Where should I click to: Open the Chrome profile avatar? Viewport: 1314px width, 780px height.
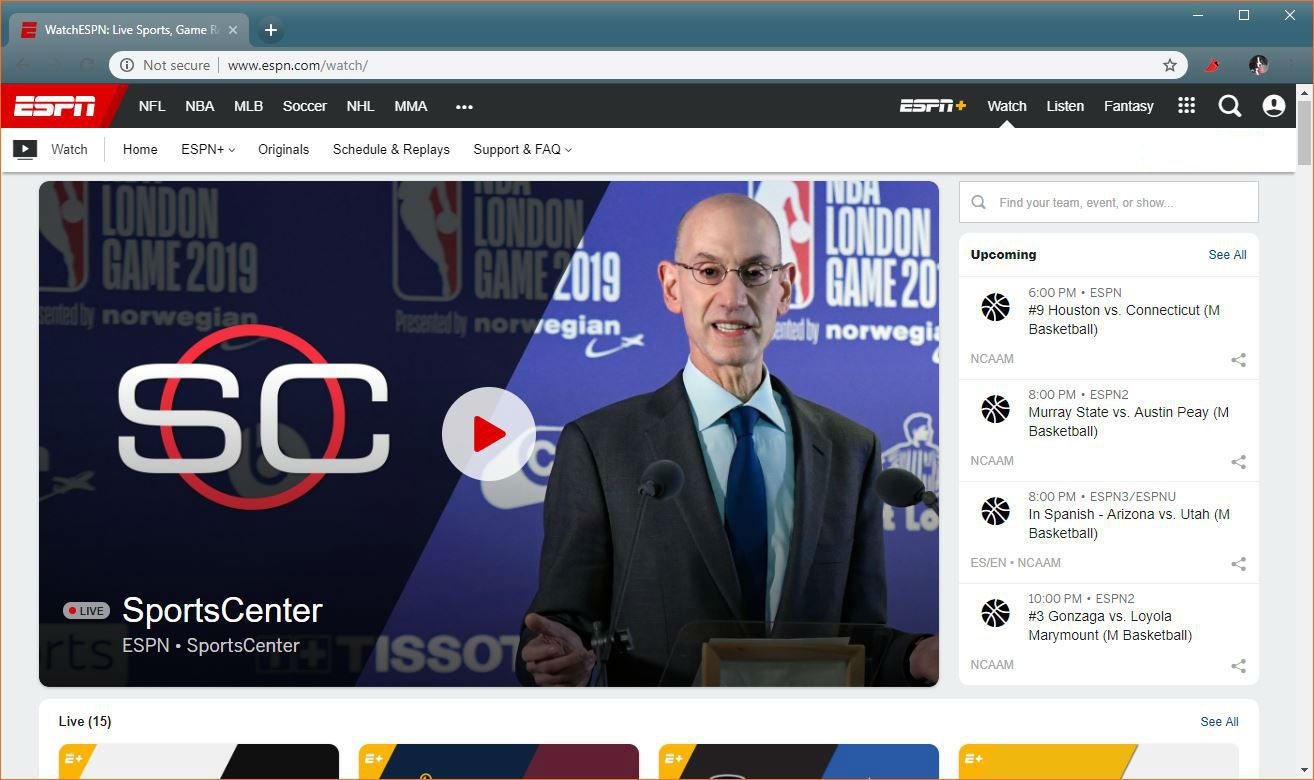pyautogui.click(x=1259, y=65)
